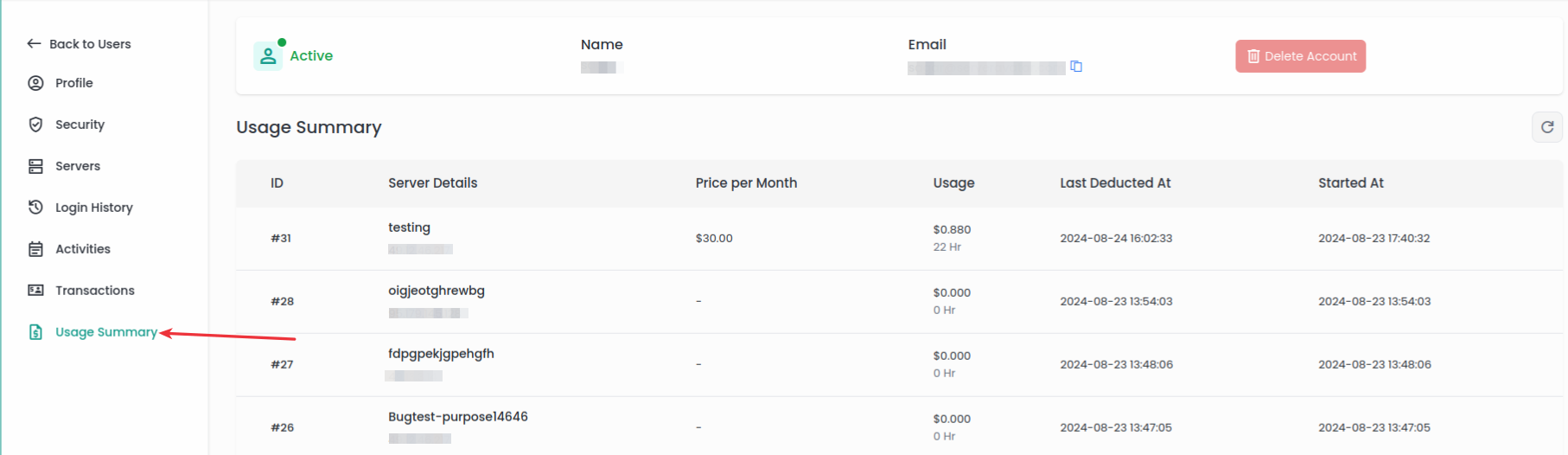Select the Login History menu item
The height and width of the screenshot is (455, 1568).
tap(93, 208)
